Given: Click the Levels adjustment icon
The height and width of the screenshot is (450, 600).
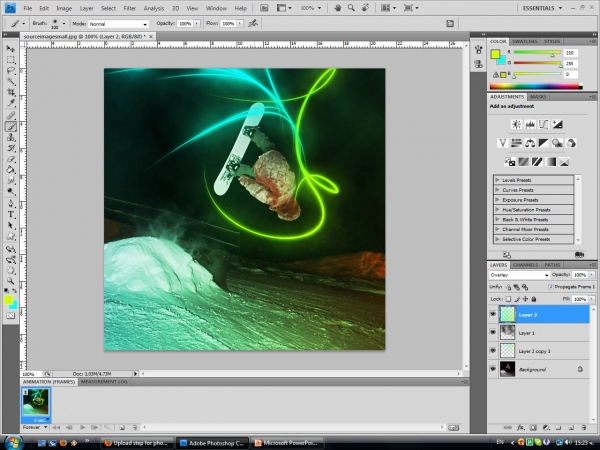Looking at the screenshot, I should (530, 124).
